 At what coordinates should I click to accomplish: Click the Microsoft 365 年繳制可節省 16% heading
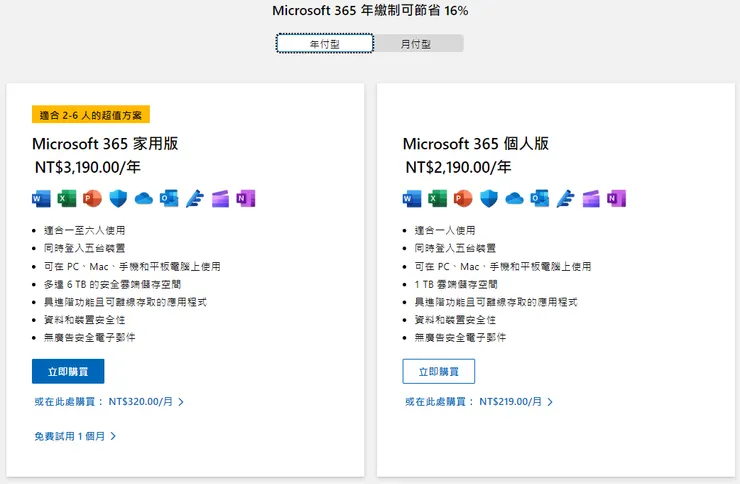(370, 10)
